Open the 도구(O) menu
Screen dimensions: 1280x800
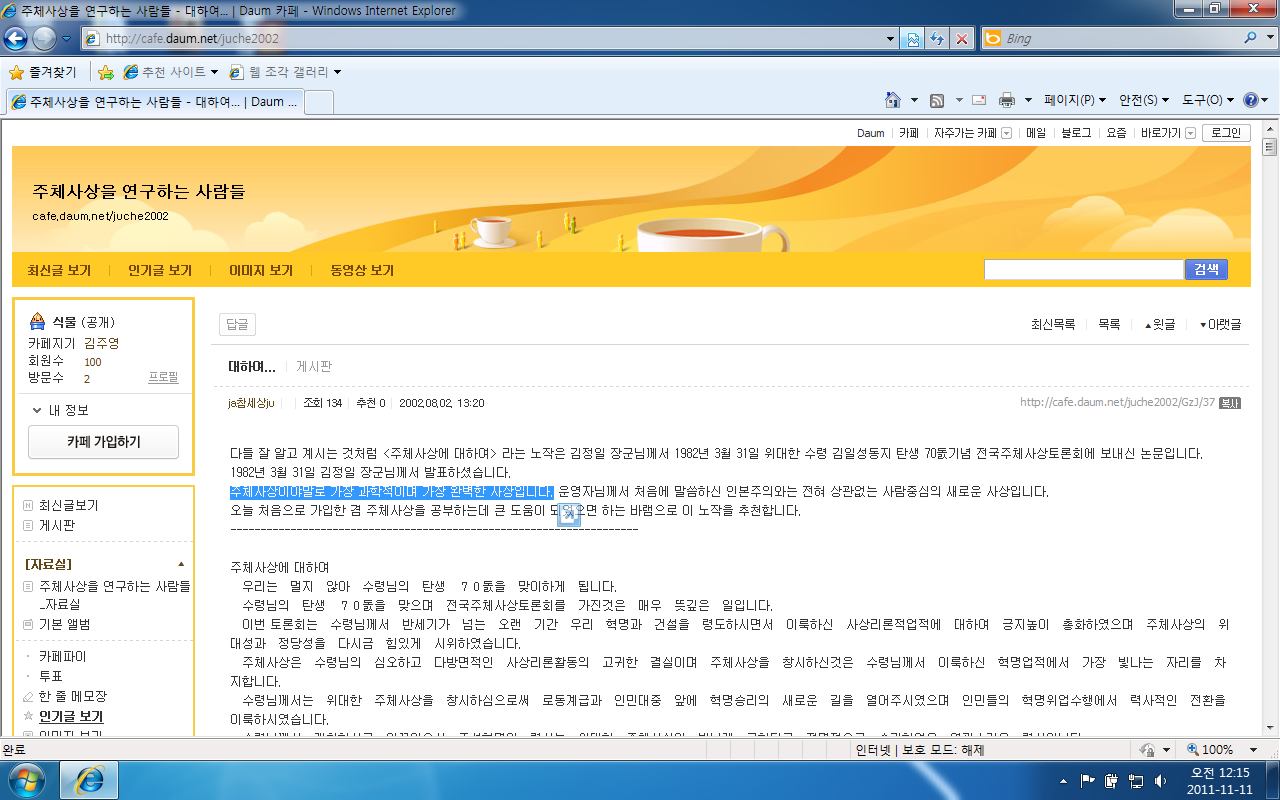tap(1207, 100)
